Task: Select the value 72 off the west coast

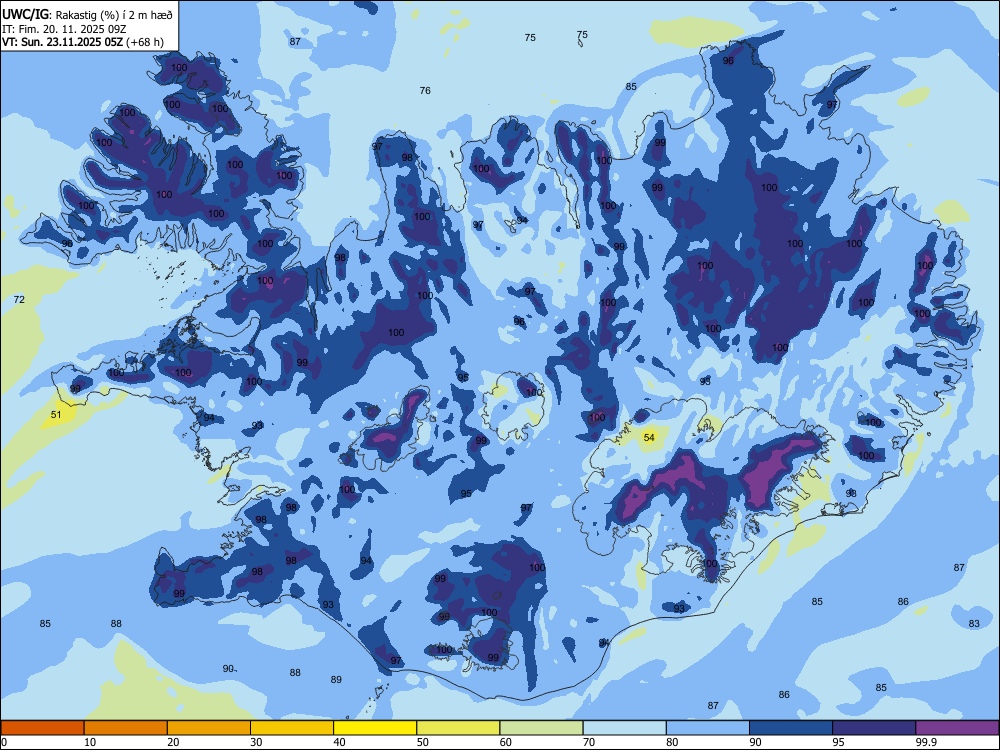Action: click(x=19, y=300)
